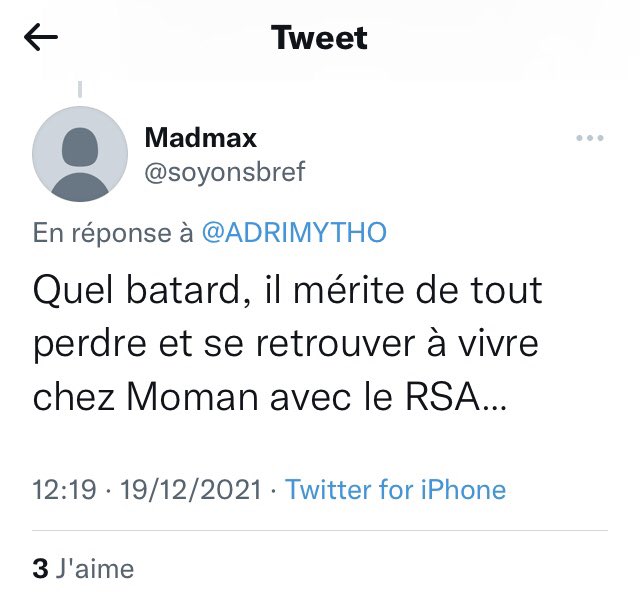Image resolution: width=640 pixels, height=600 pixels.
Task: Click the tweet line "perdre et se retrouver"
Action: (285, 344)
